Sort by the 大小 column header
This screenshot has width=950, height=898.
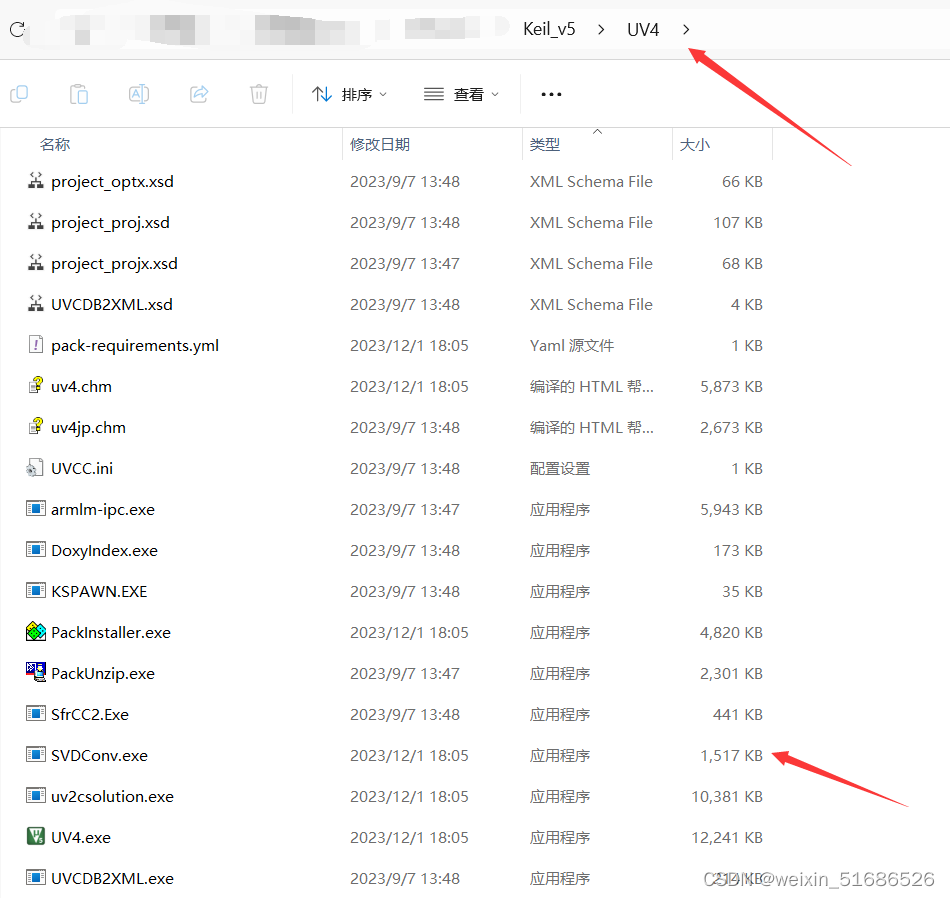point(695,144)
